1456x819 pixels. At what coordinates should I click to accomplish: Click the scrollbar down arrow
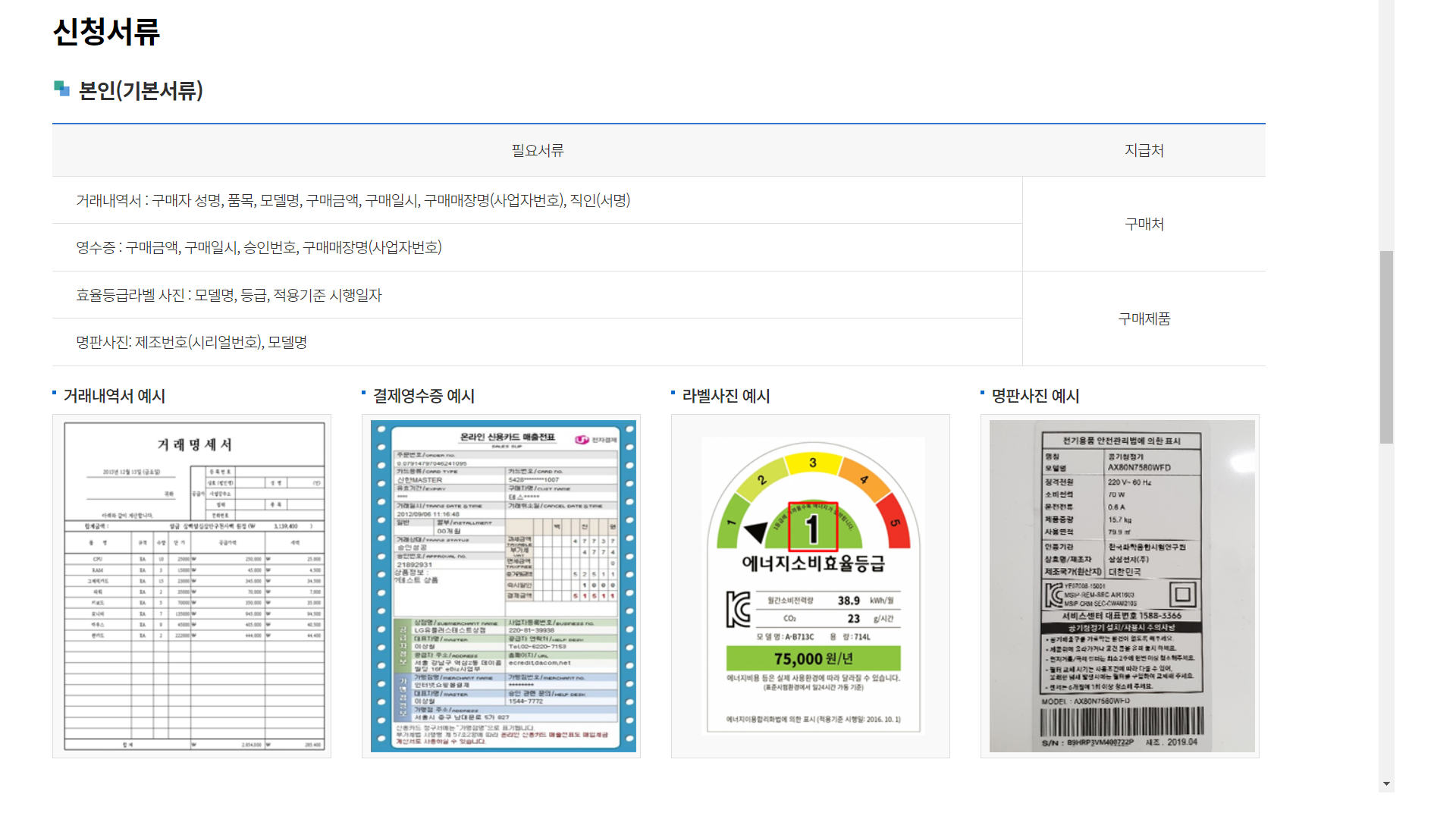pos(1386,782)
